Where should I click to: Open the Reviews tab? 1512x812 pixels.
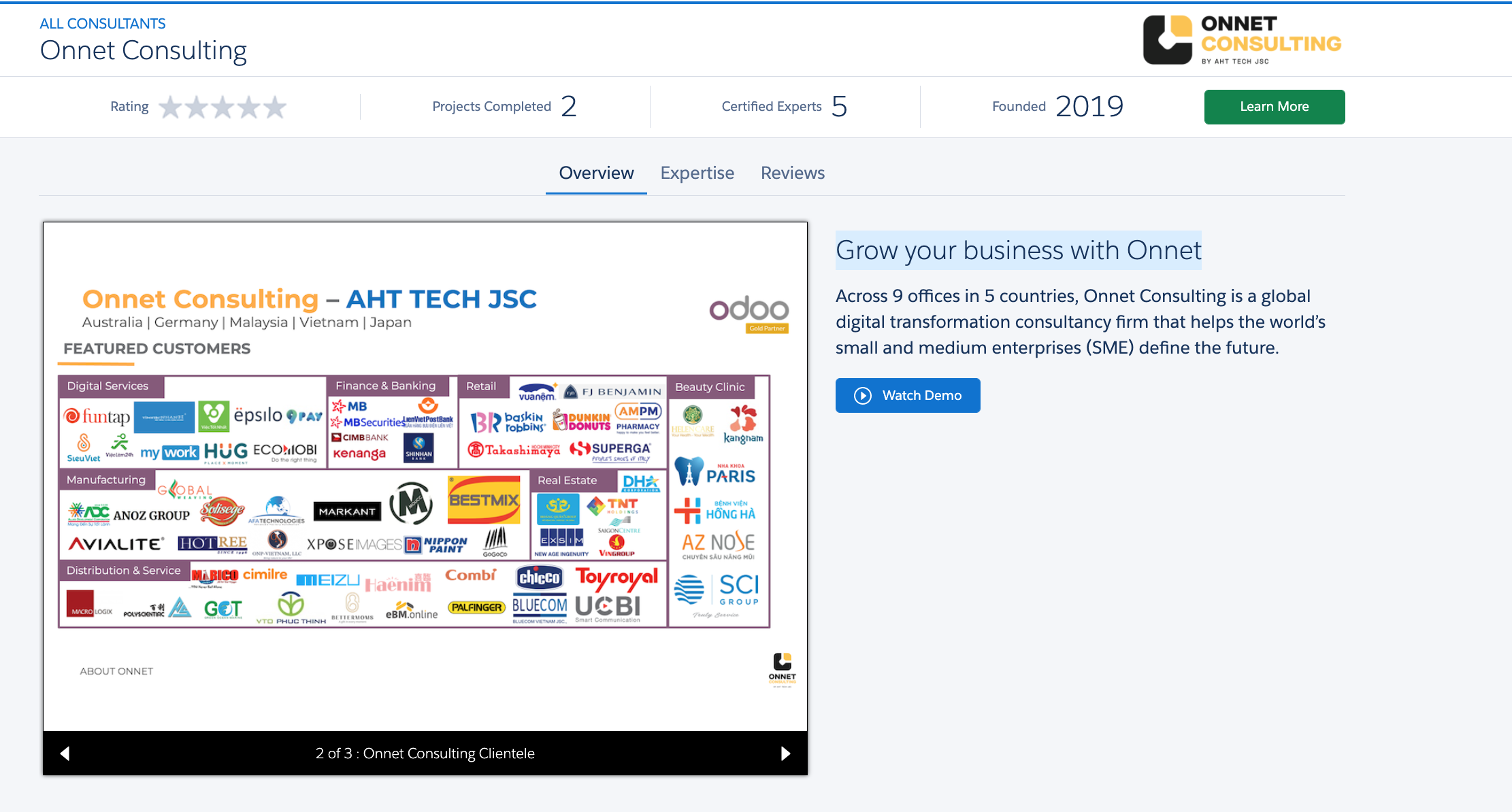pyautogui.click(x=792, y=173)
